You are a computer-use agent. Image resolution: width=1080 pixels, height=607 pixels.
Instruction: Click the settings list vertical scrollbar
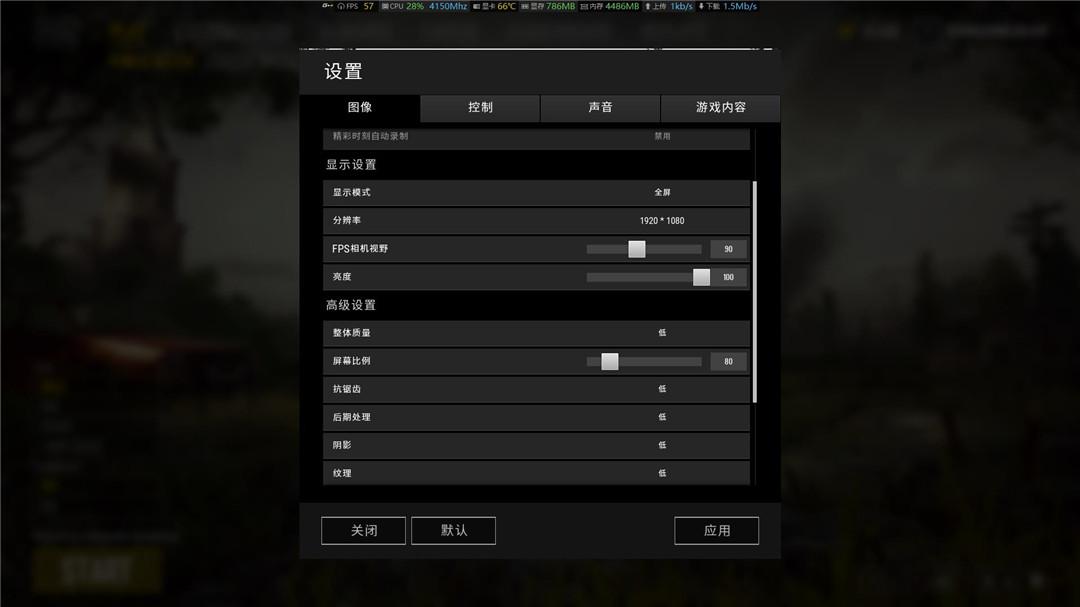[755, 291]
